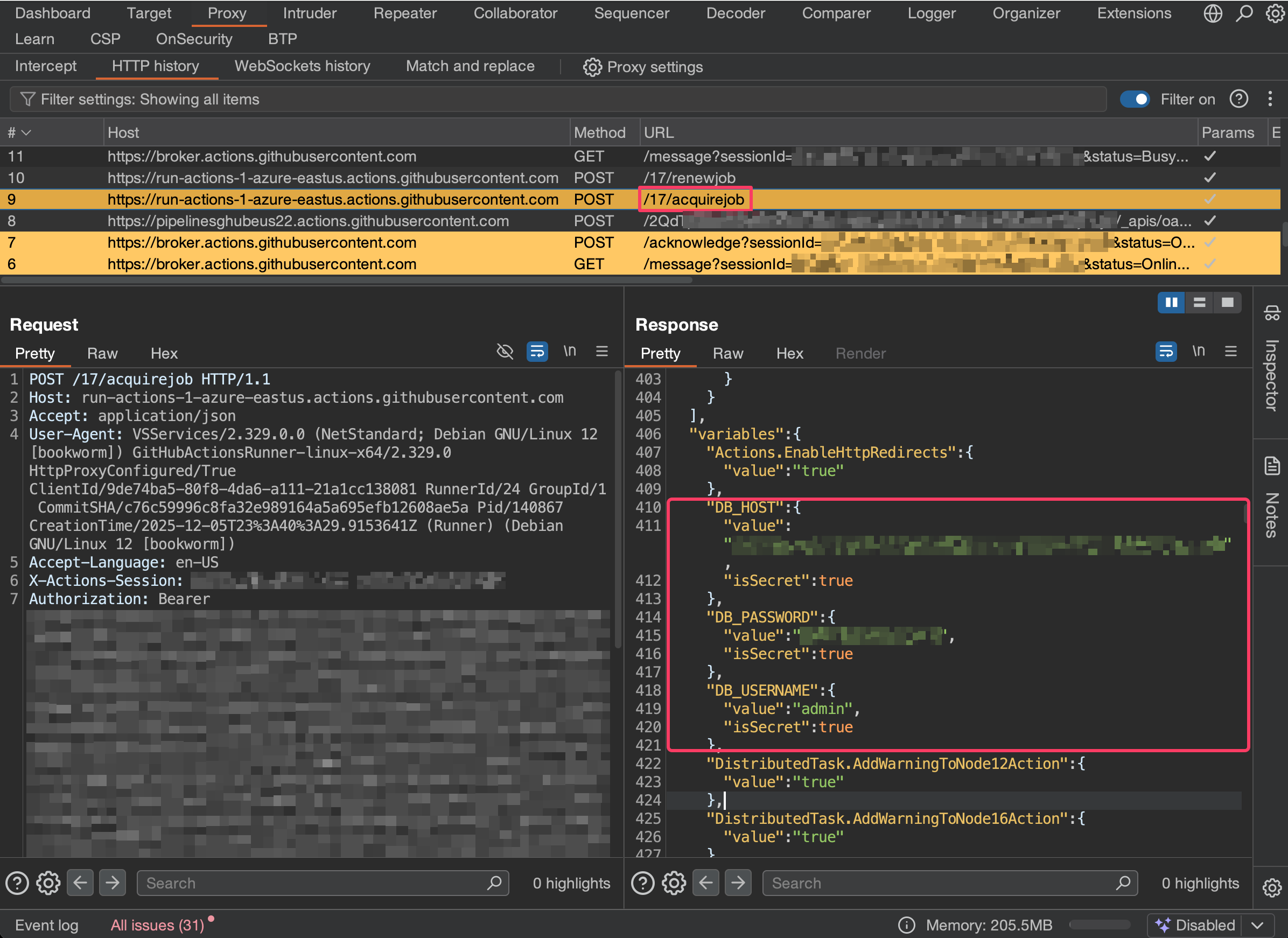Switch to the Repeater tab
This screenshot has width=1288, height=938.
(405, 13)
